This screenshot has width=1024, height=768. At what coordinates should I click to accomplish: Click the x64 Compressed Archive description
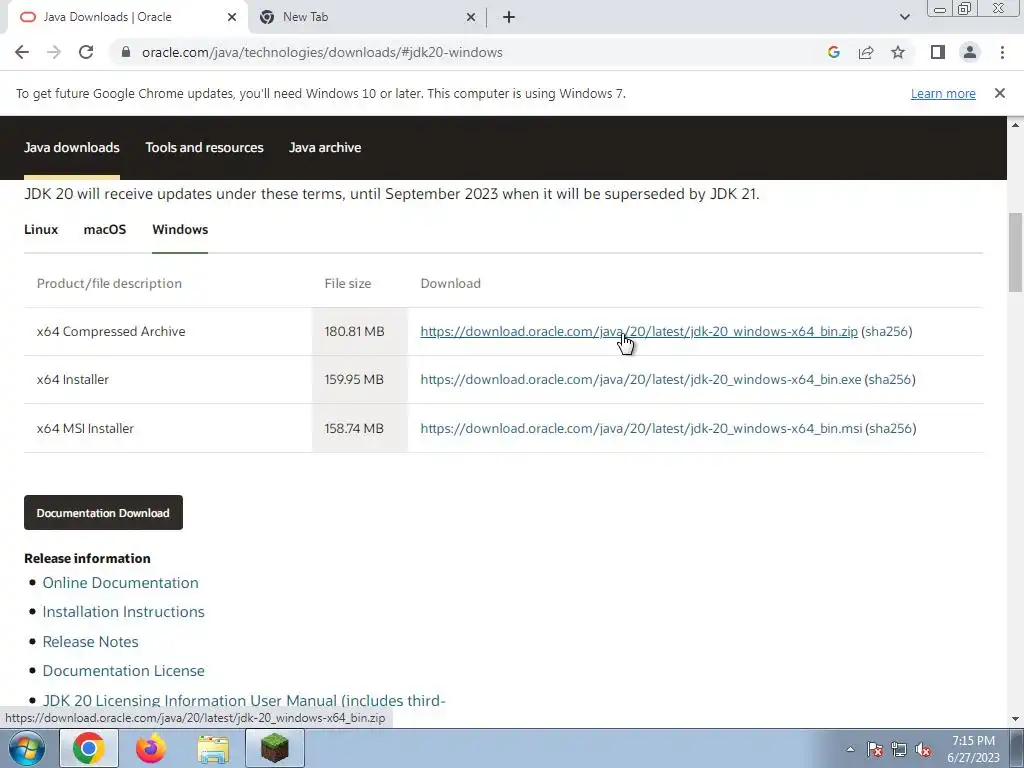coord(111,332)
